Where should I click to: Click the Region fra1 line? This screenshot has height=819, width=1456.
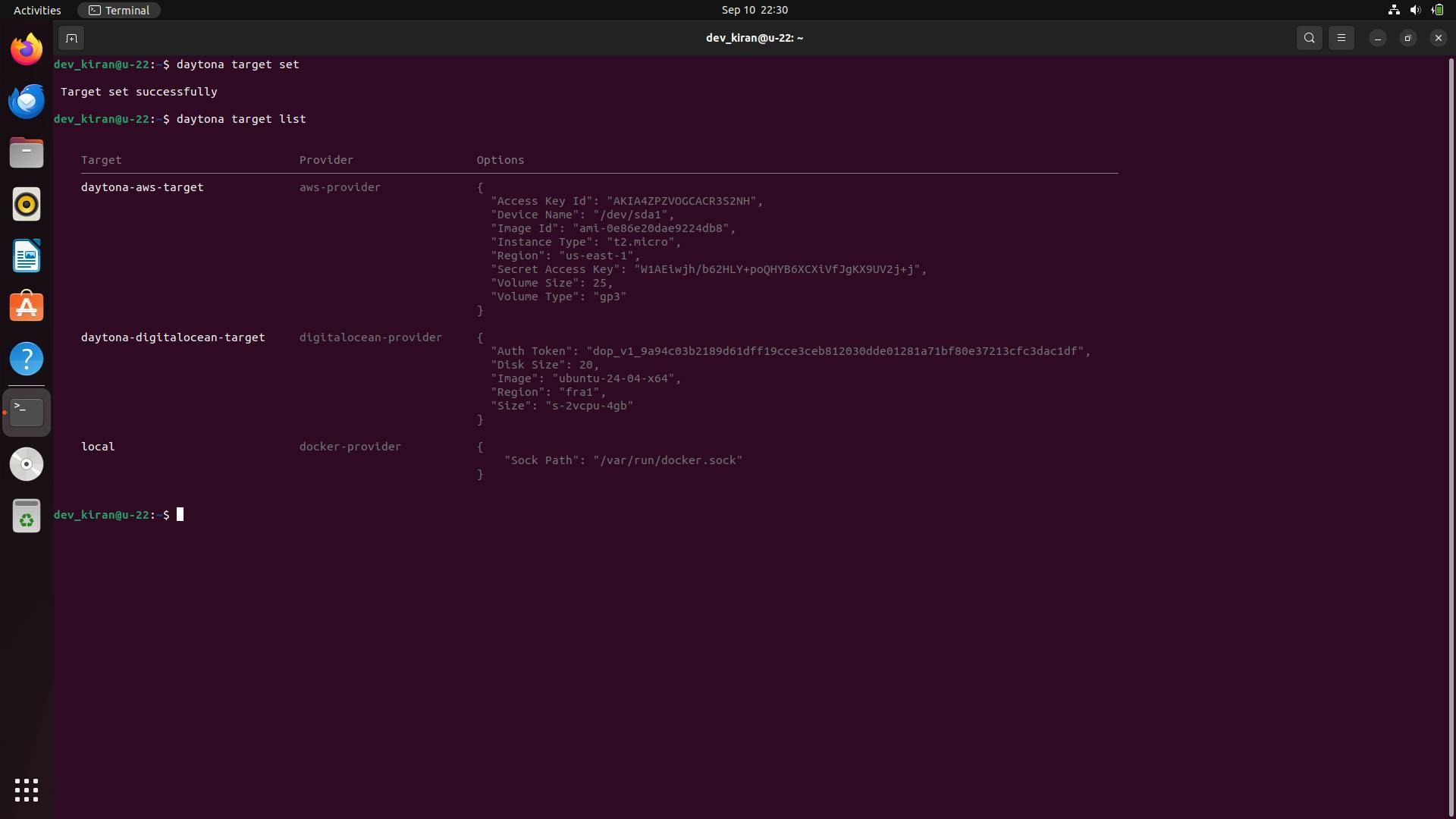pos(548,392)
